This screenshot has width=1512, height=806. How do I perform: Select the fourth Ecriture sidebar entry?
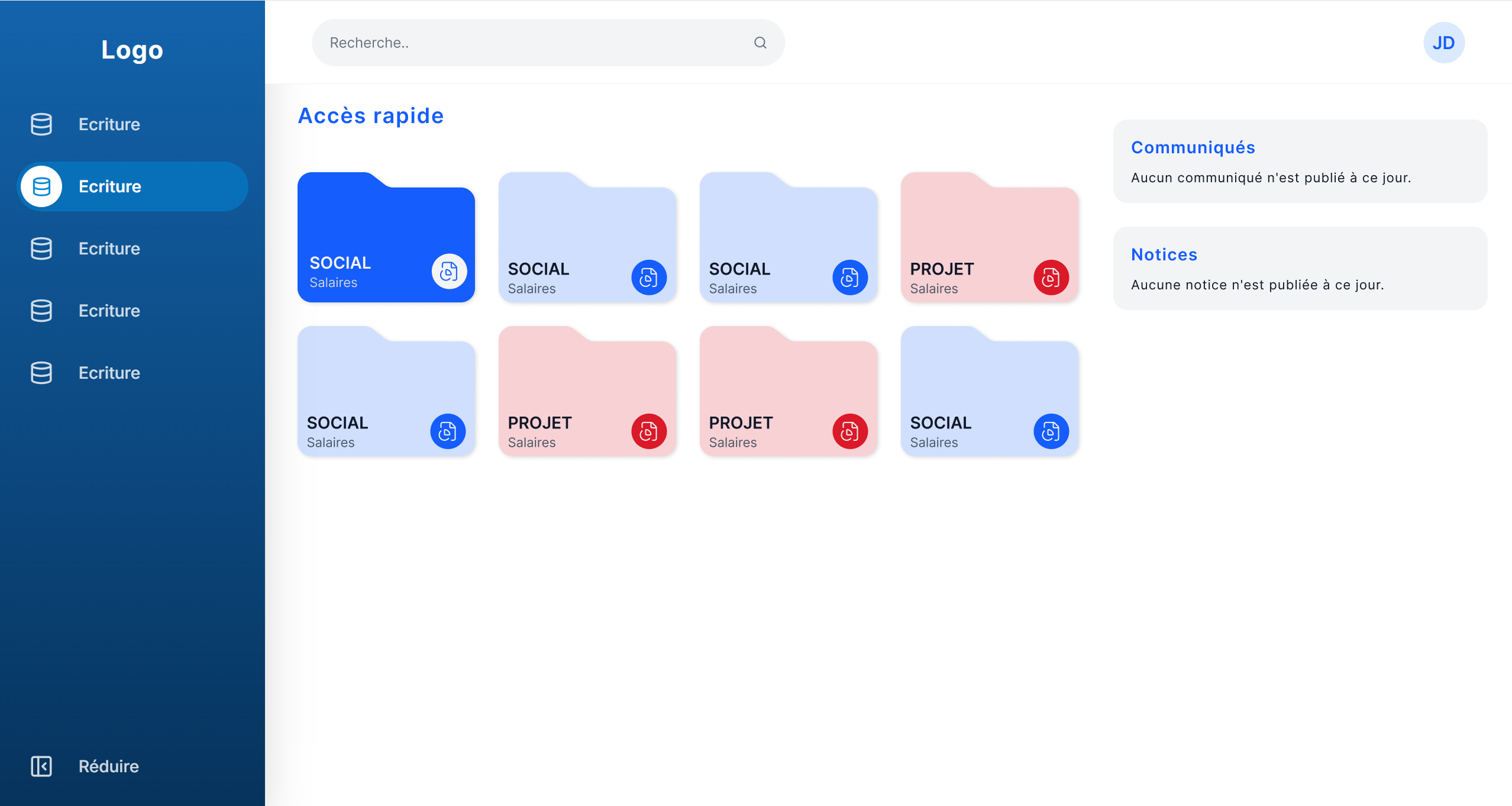[x=108, y=311]
